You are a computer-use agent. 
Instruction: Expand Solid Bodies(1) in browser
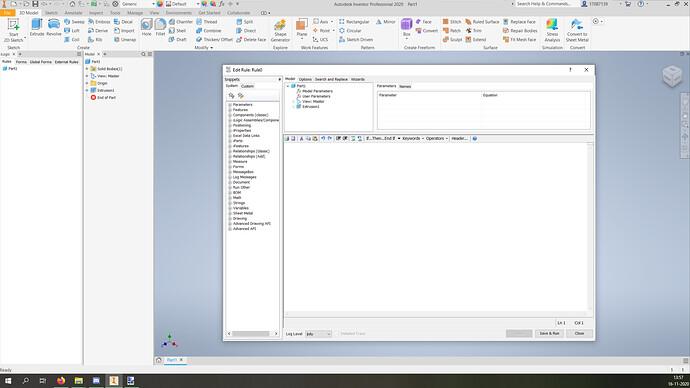(x=87, y=69)
